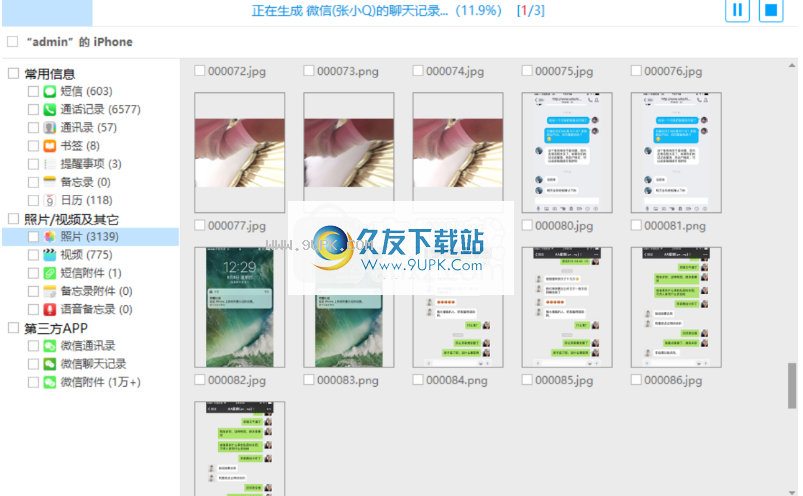Open 书签 (8) category
The height and width of the screenshot is (496, 803).
[80, 146]
